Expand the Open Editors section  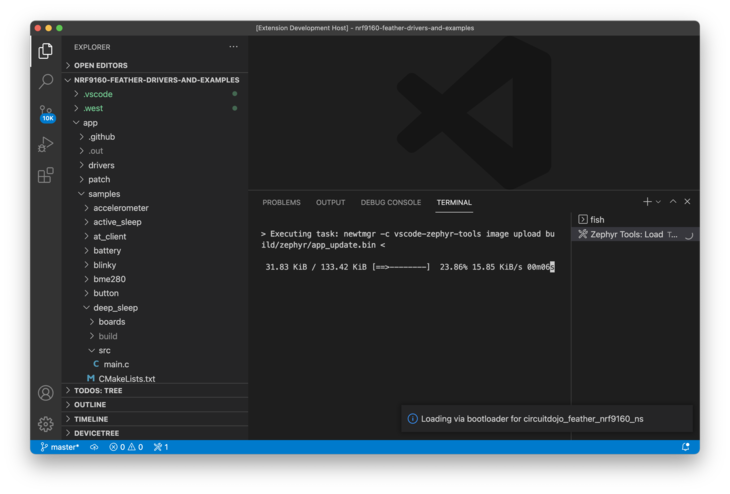(x=155, y=65)
